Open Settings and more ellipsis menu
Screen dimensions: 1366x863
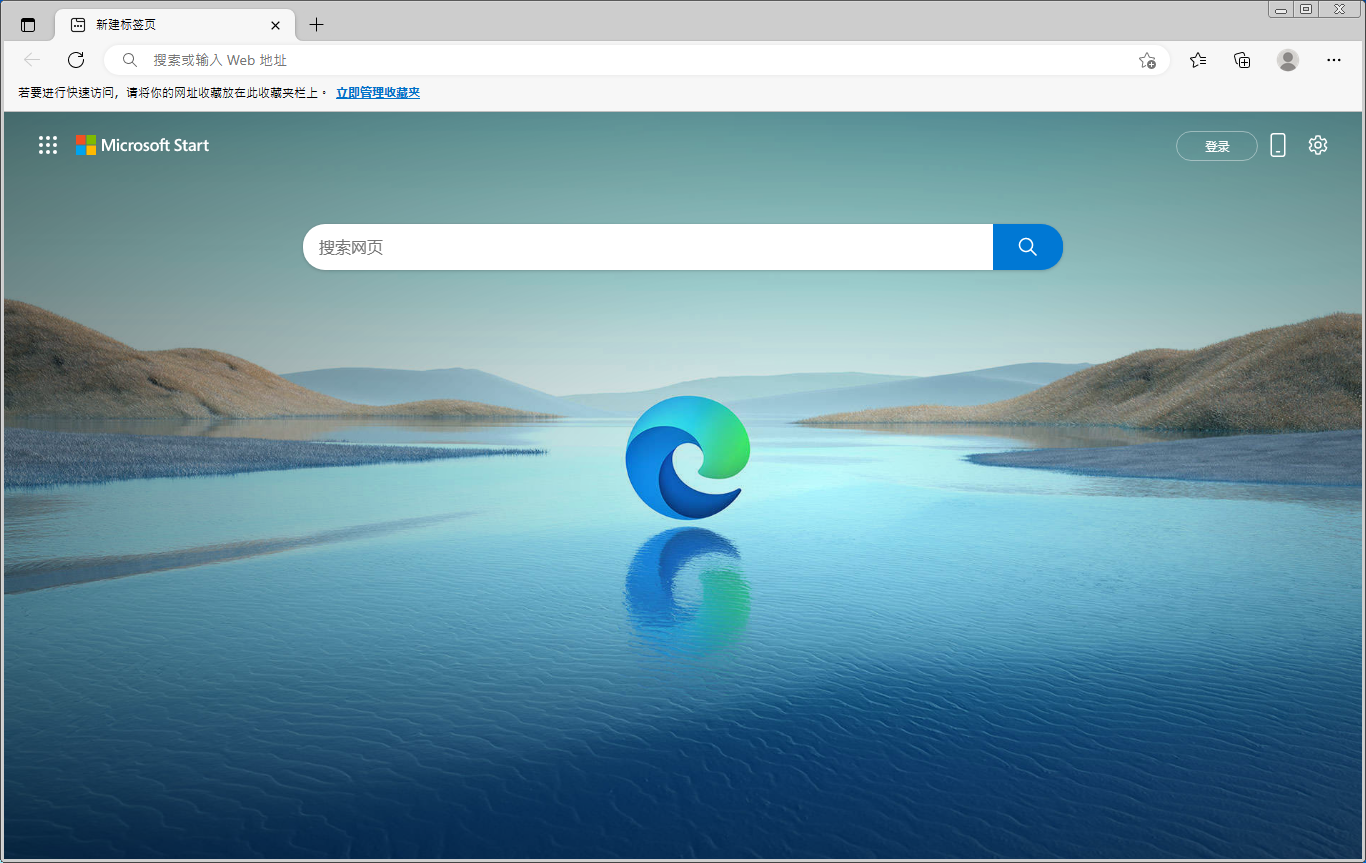pos(1333,60)
